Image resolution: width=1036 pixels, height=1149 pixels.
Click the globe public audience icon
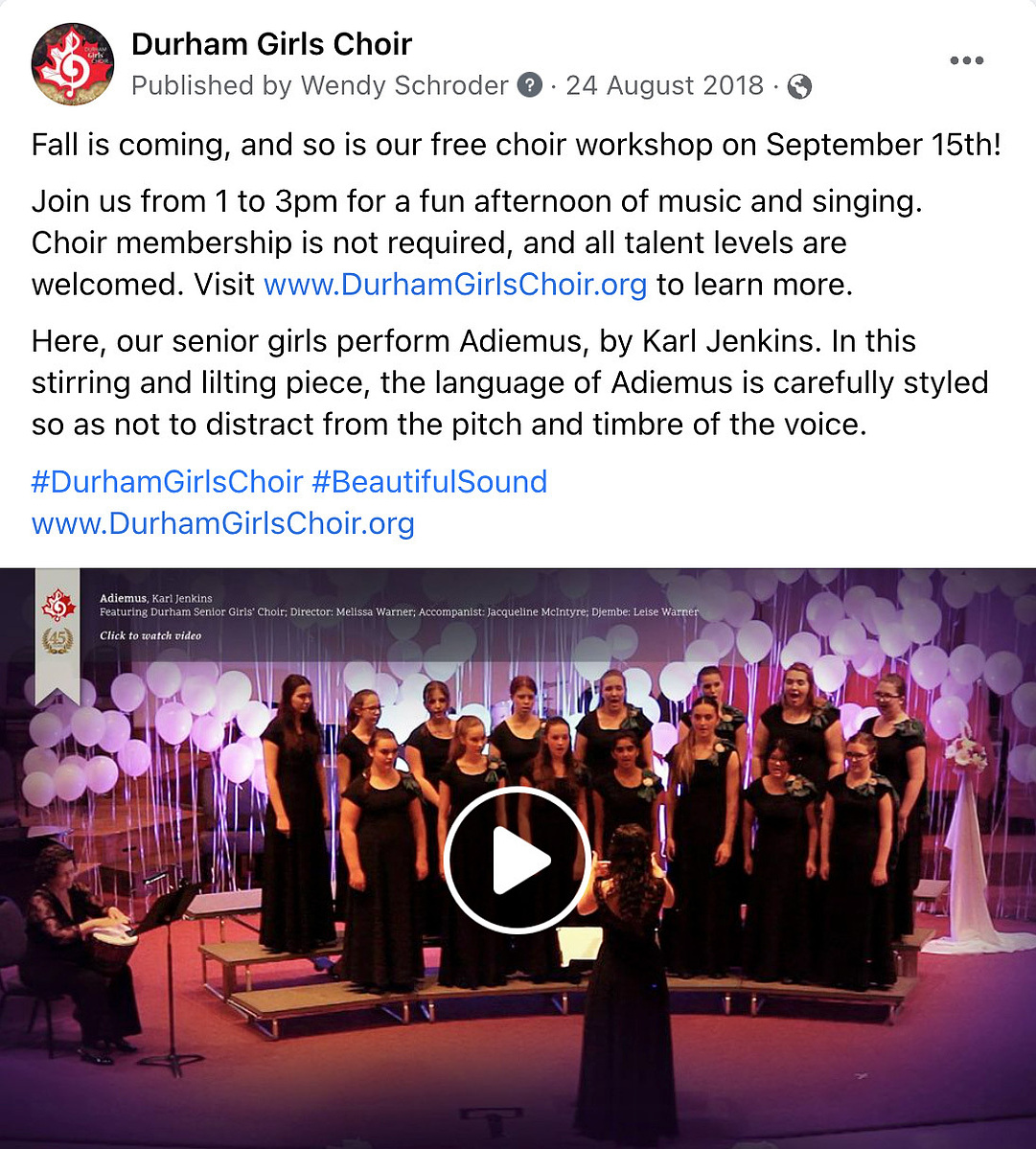click(799, 86)
